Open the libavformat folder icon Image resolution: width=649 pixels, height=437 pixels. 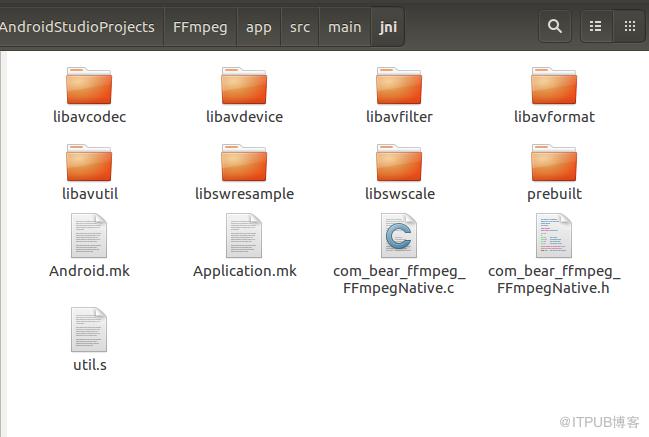(554, 86)
